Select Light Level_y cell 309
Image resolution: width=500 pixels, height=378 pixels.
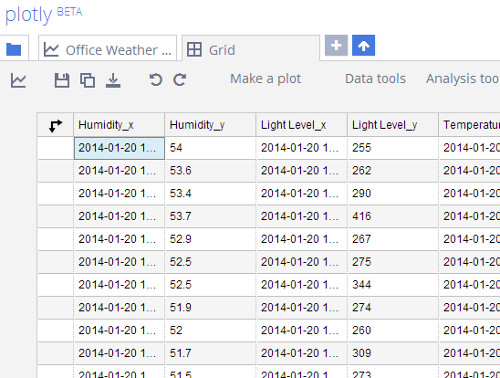pos(393,353)
